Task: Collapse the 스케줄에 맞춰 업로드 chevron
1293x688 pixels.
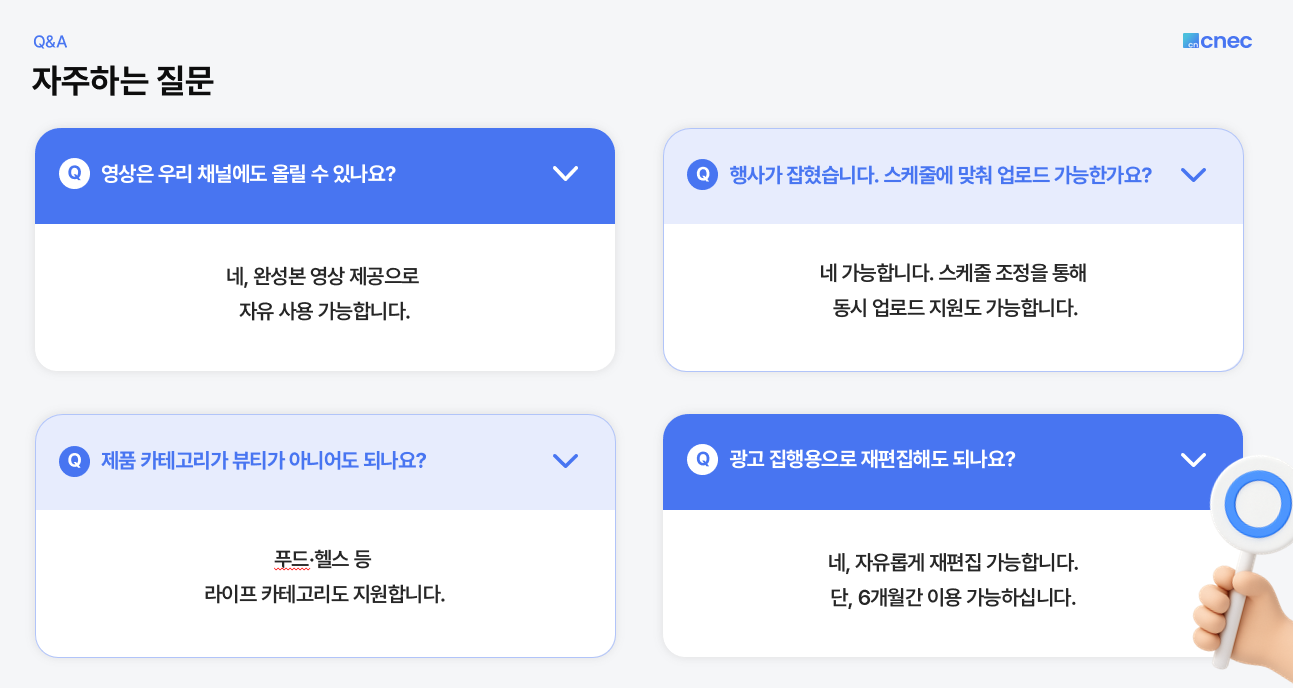Action: [x=1193, y=174]
